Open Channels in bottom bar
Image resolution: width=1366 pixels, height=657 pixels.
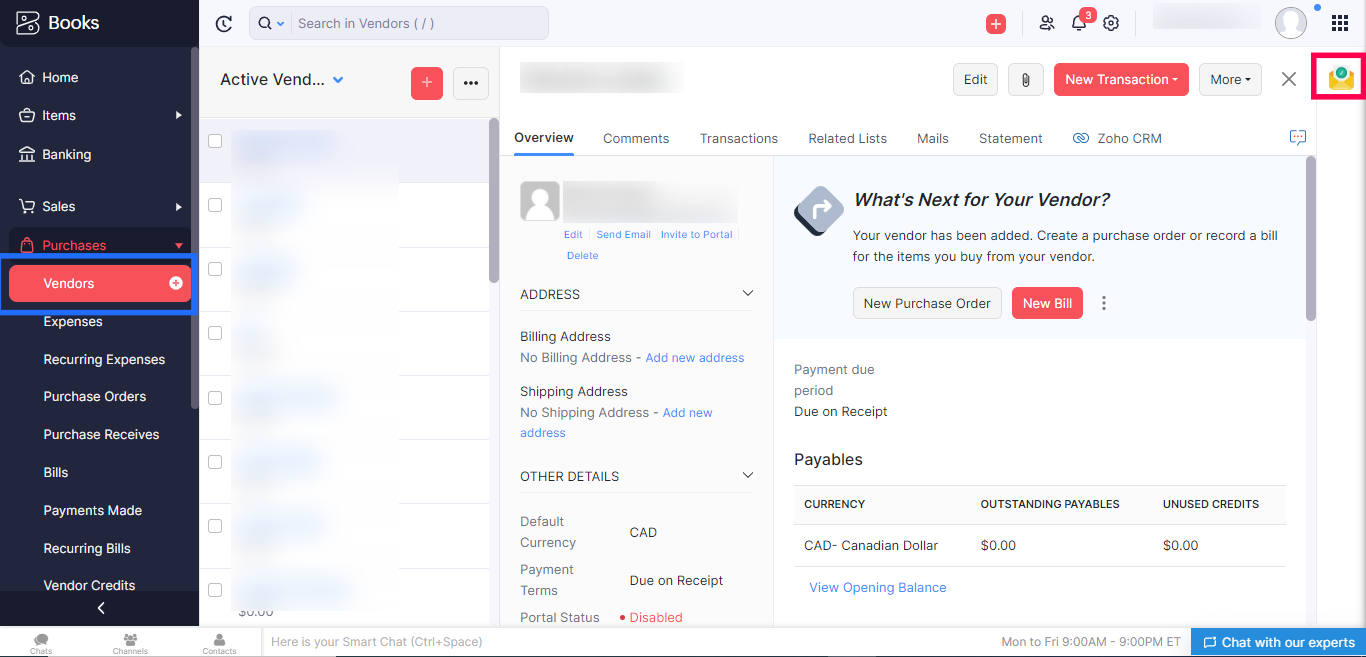(130, 643)
